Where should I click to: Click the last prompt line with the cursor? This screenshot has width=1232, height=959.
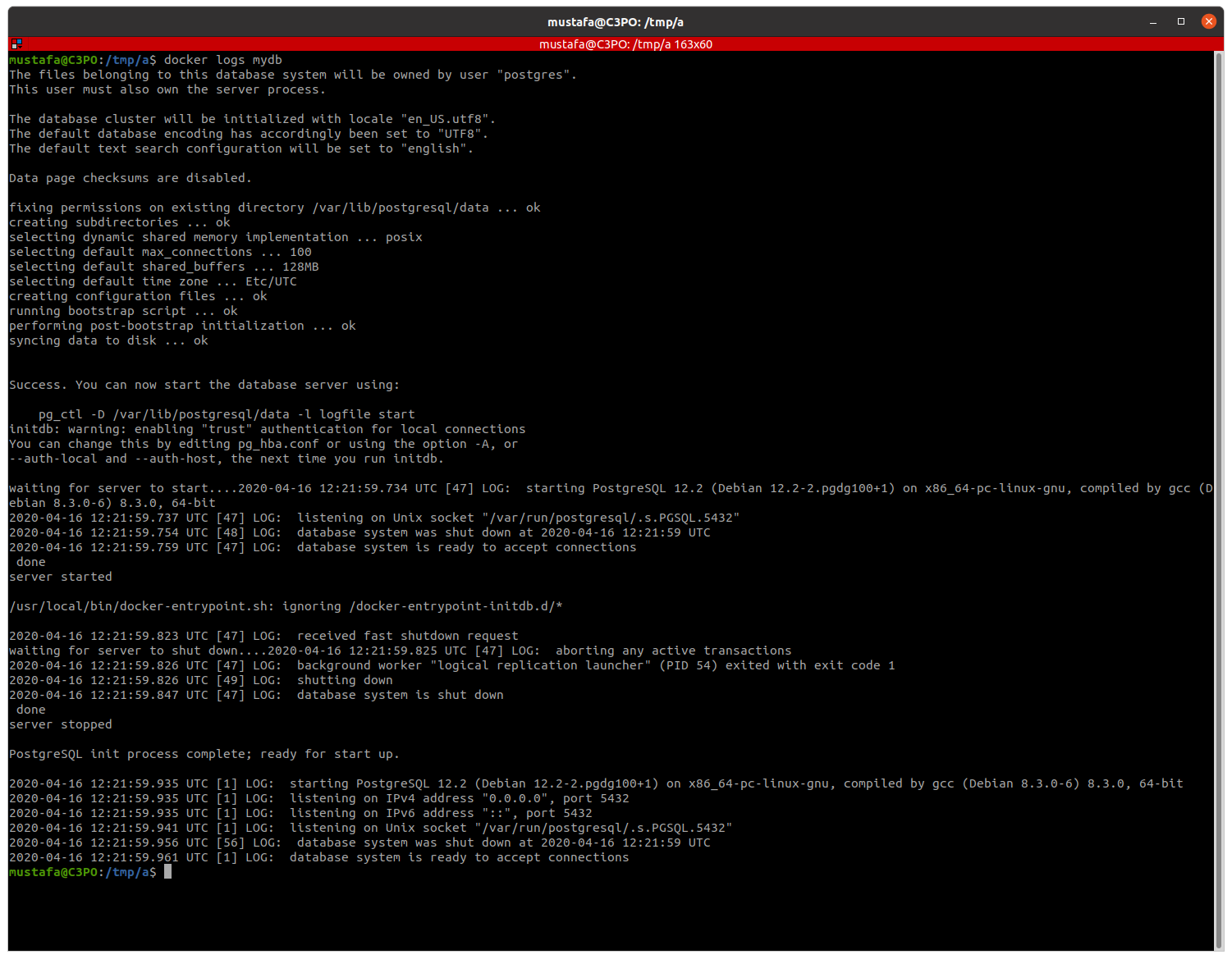(90, 872)
